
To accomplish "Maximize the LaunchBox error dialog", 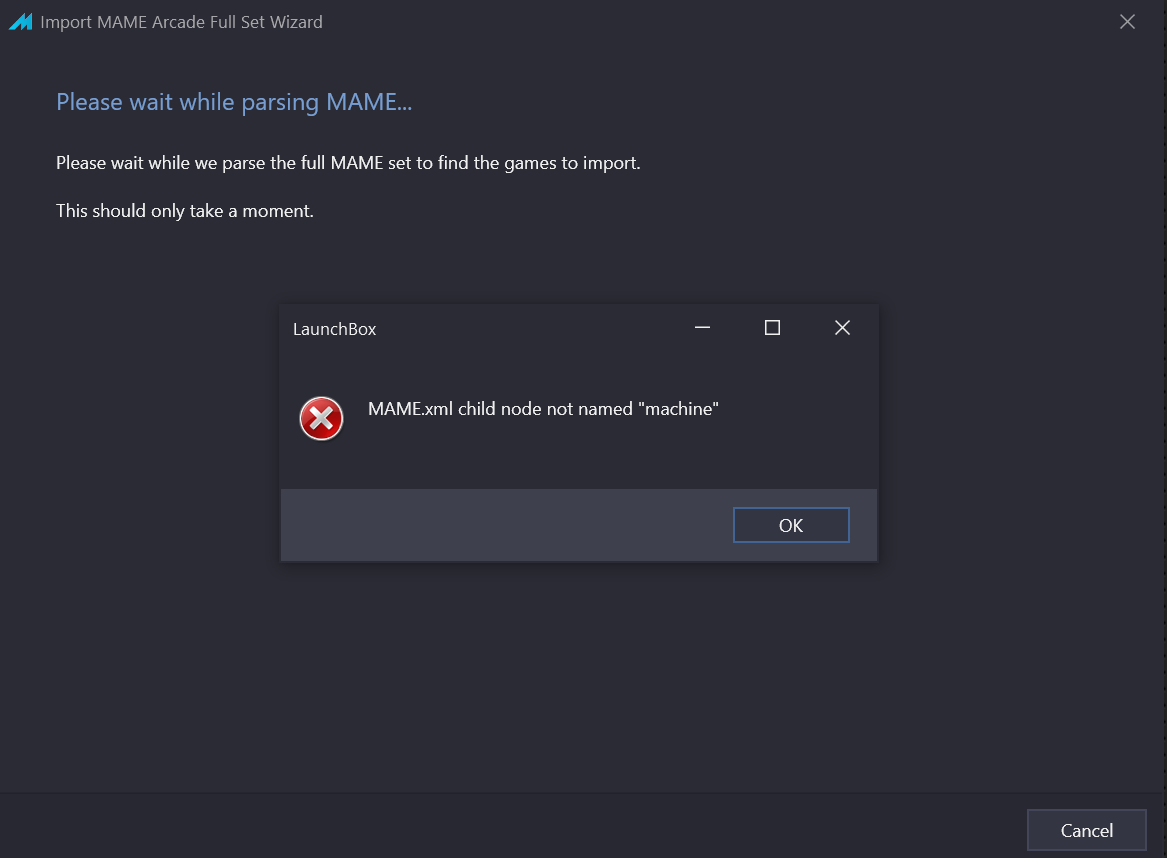I will (x=772, y=328).
